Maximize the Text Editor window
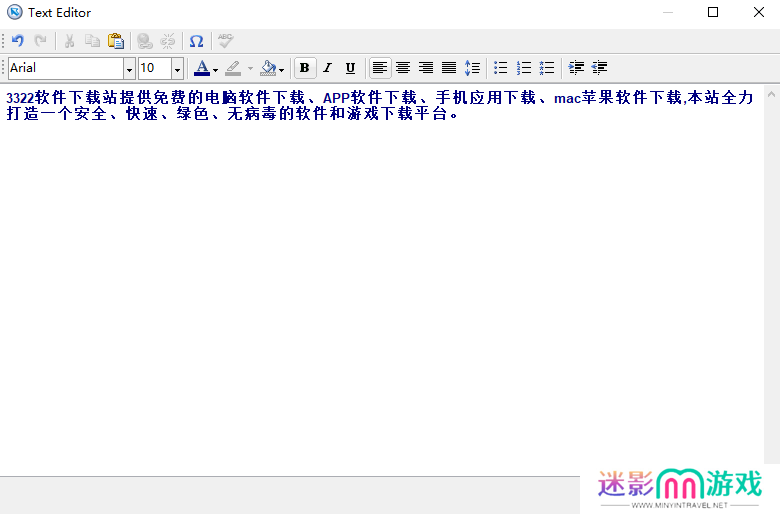The height and width of the screenshot is (514, 780). point(713,12)
